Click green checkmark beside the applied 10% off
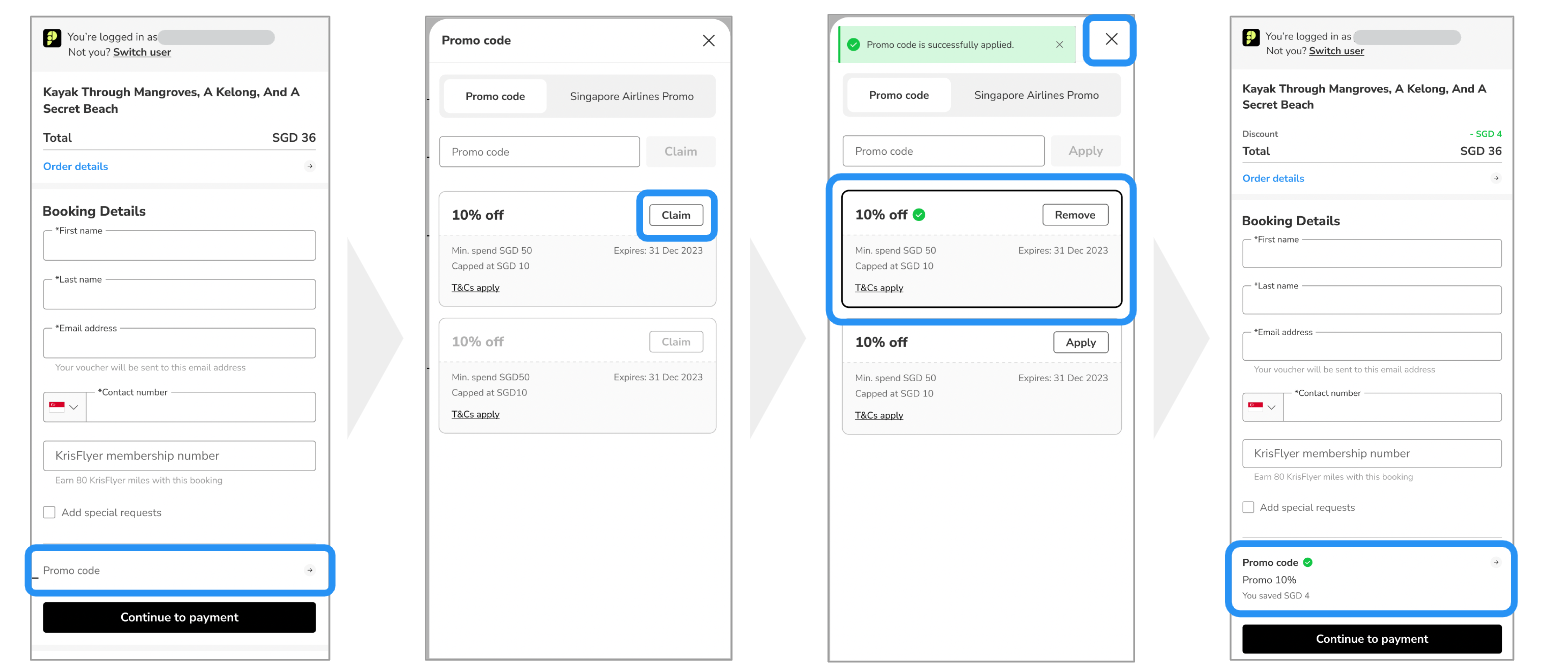 [919, 214]
